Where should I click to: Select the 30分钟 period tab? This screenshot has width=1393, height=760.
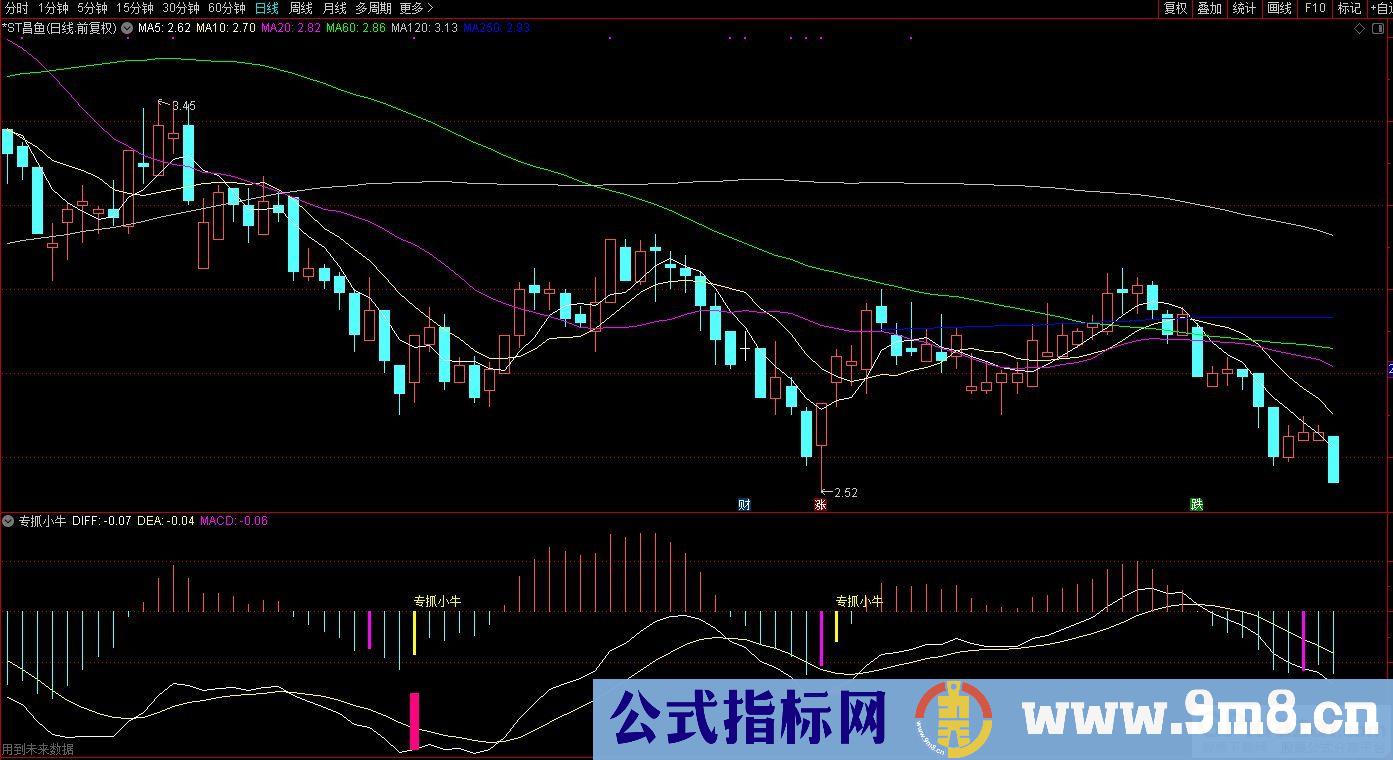(181, 8)
